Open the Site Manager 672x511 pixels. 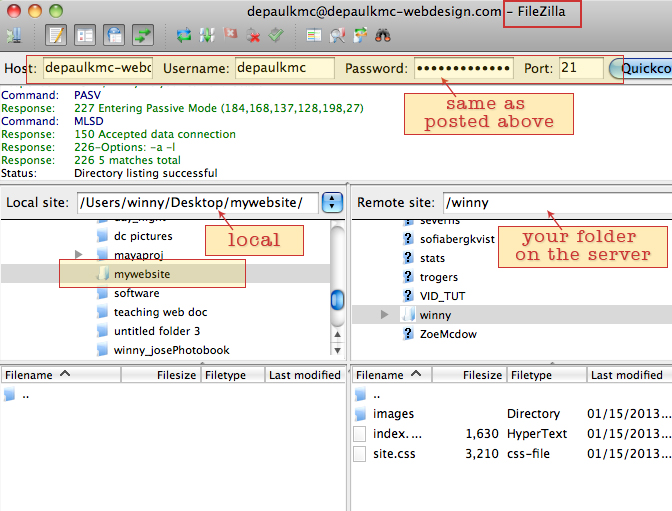14,35
